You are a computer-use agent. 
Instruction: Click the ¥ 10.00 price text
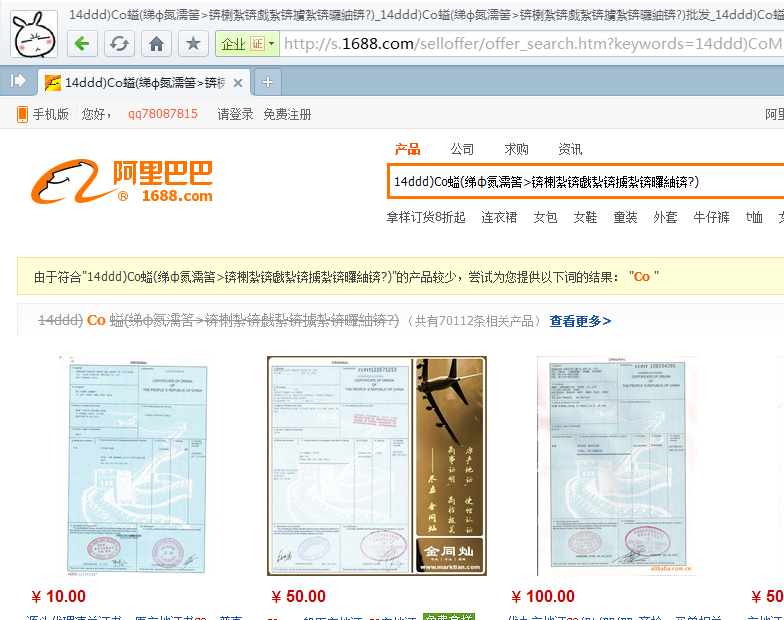pyautogui.click(x=58, y=596)
